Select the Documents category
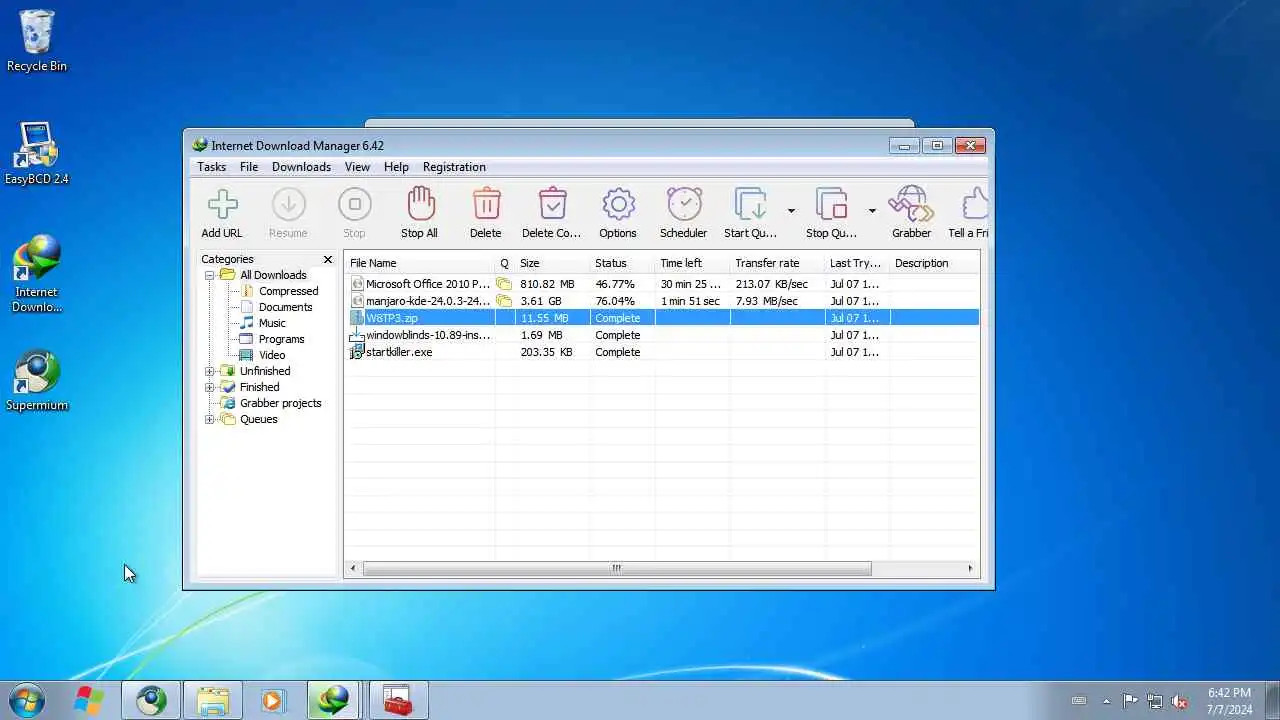 [x=285, y=307]
